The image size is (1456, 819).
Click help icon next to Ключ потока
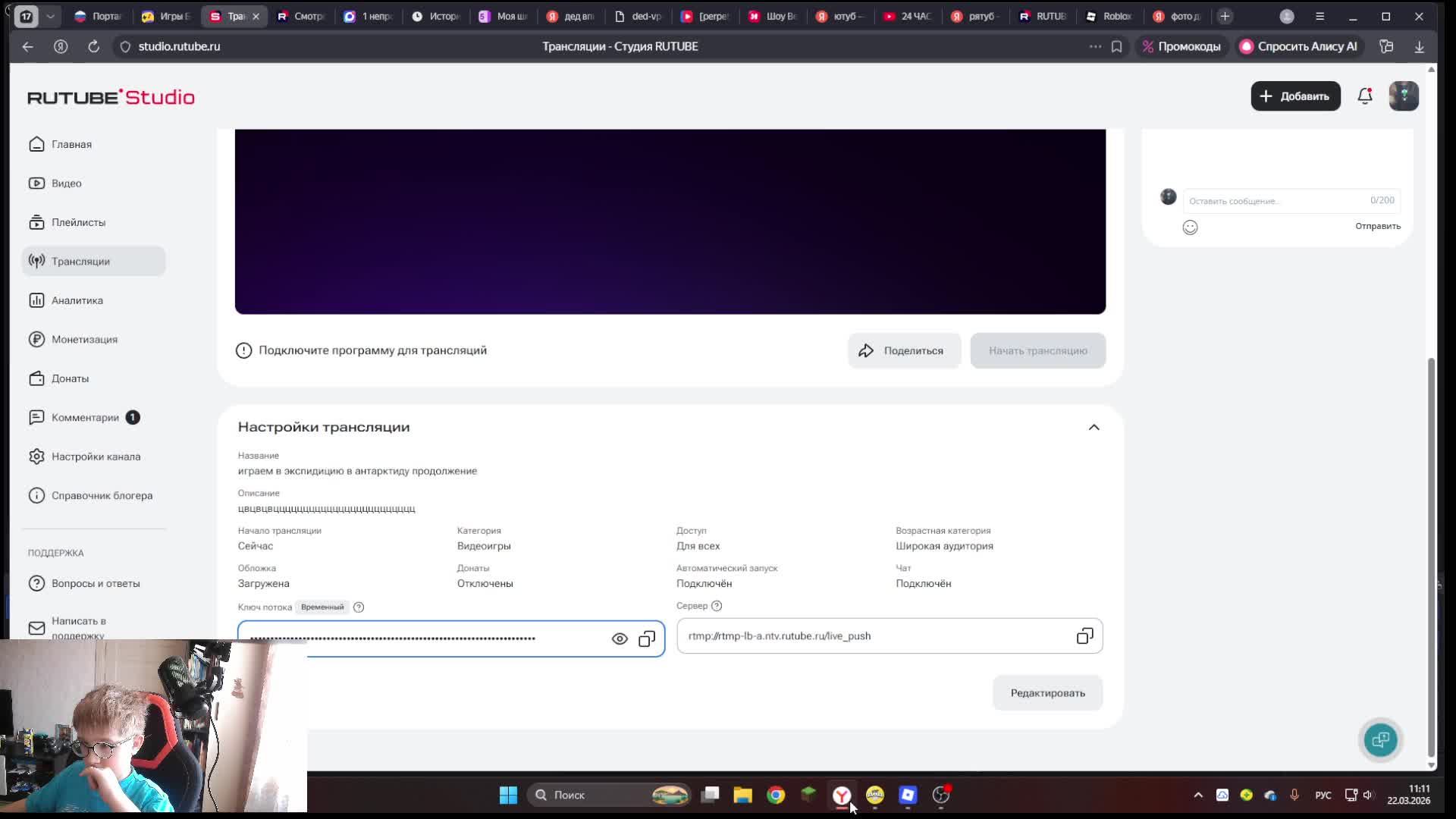pos(359,607)
